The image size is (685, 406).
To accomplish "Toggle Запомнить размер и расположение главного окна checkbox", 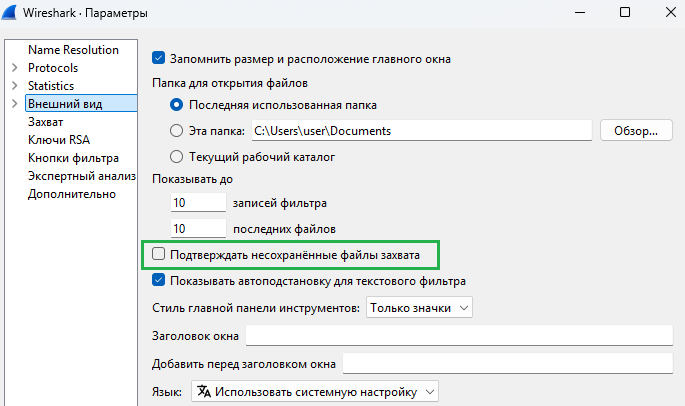I will [158, 58].
